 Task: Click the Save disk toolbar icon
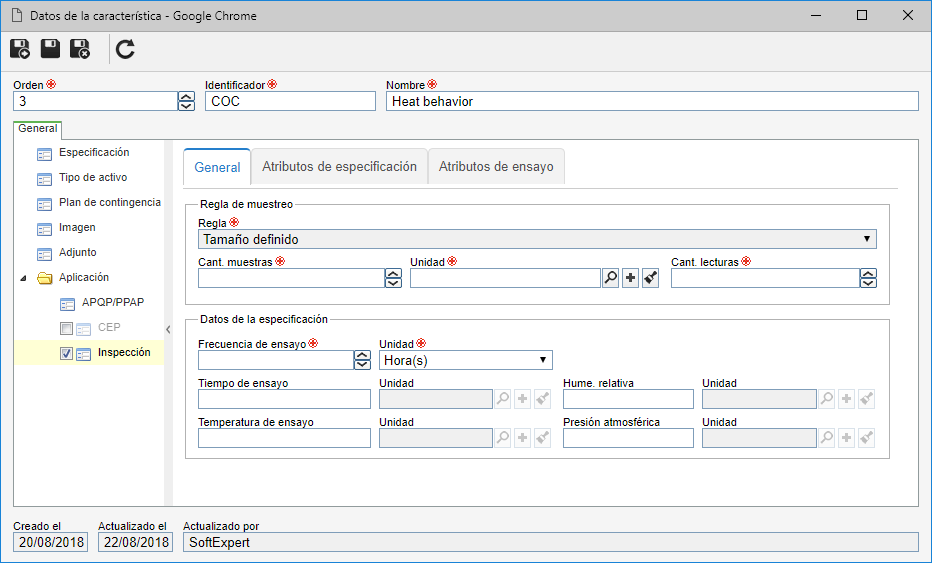[50, 49]
